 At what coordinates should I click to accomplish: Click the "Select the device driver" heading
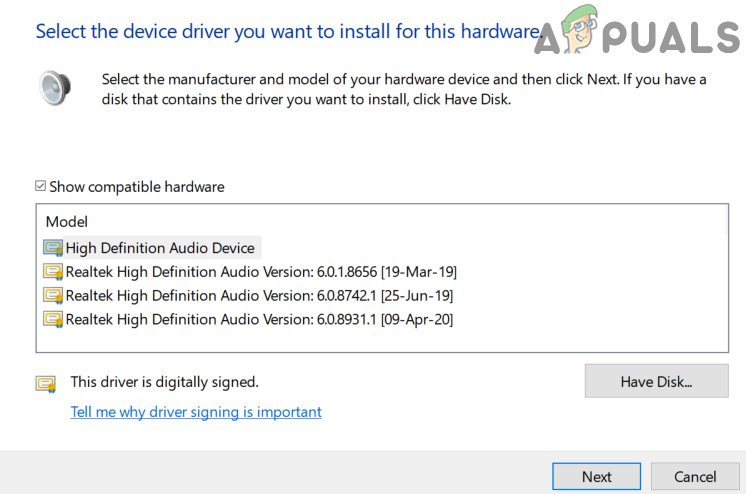(286, 31)
